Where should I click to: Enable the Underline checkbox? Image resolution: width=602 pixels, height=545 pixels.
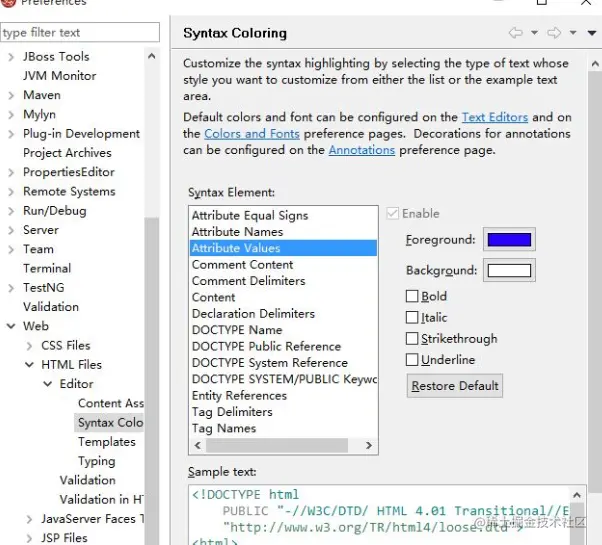[412, 360]
